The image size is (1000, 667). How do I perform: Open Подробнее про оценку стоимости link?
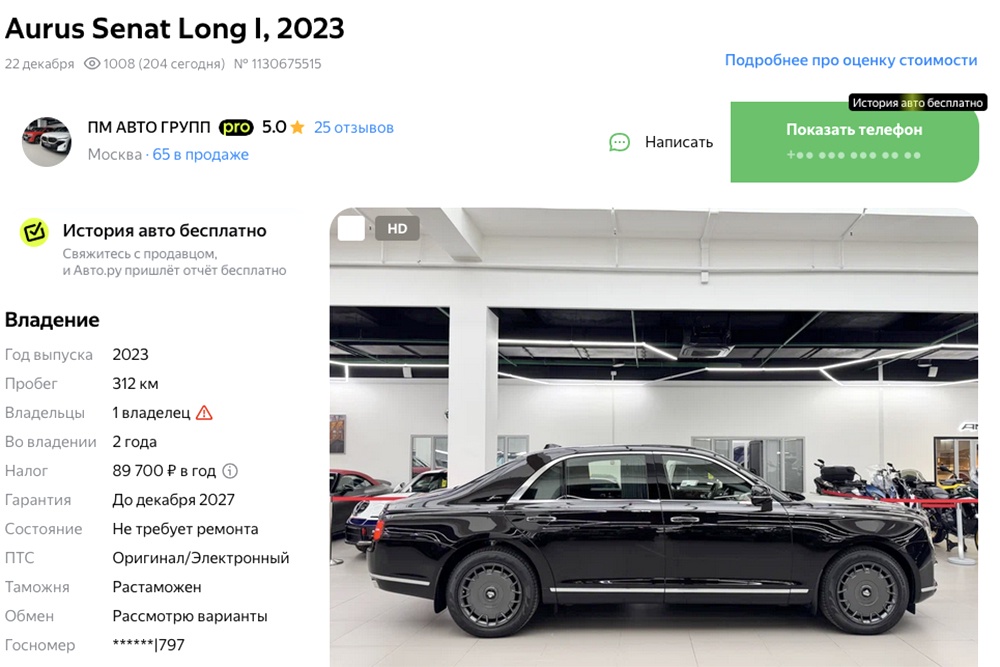(x=851, y=60)
